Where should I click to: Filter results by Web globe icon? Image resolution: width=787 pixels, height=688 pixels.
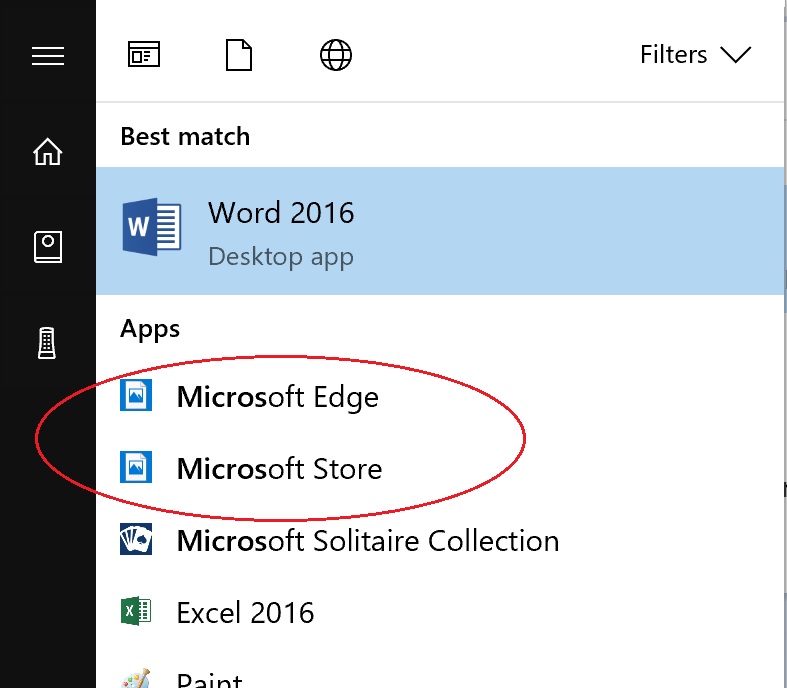click(336, 55)
